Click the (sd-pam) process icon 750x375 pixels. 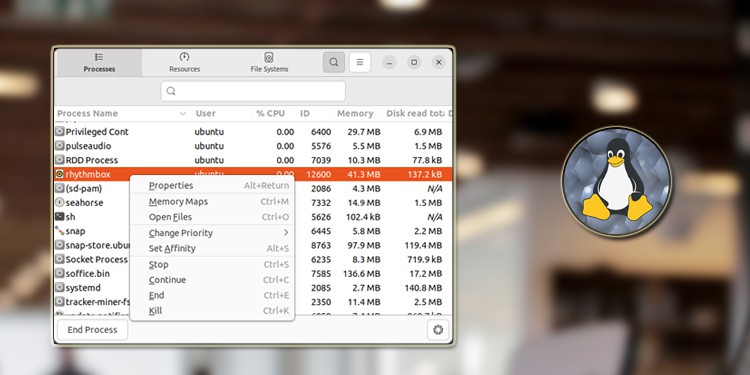coord(60,188)
